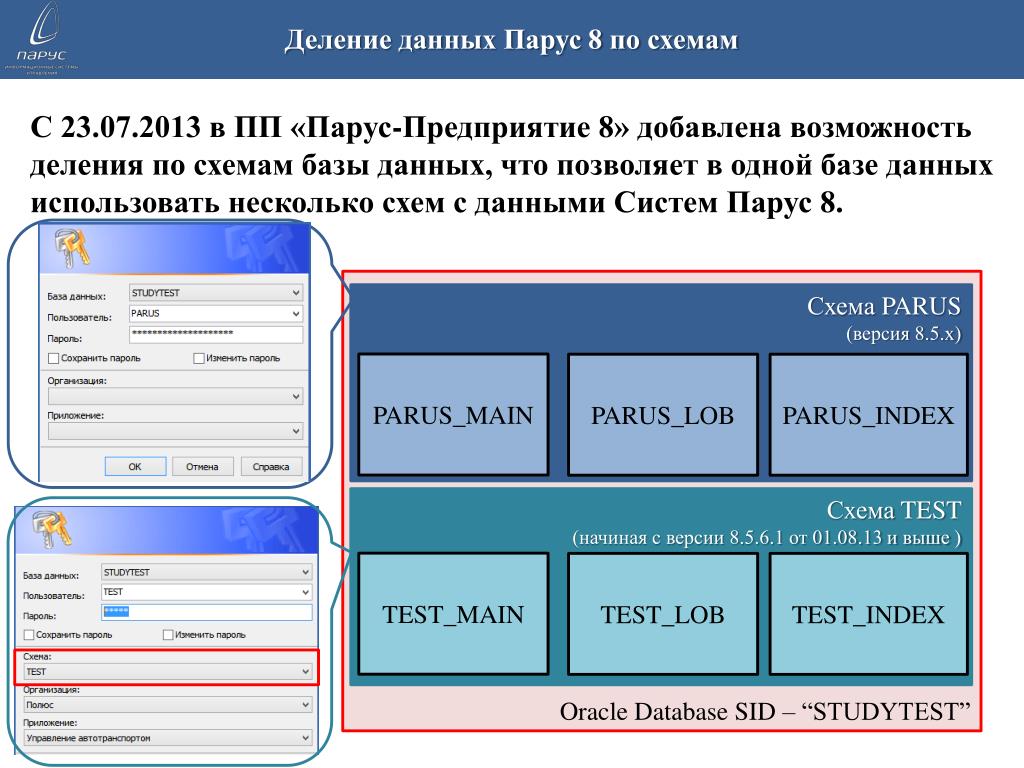
Task: Click the Парус logo in the header
Action: pos(42,38)
